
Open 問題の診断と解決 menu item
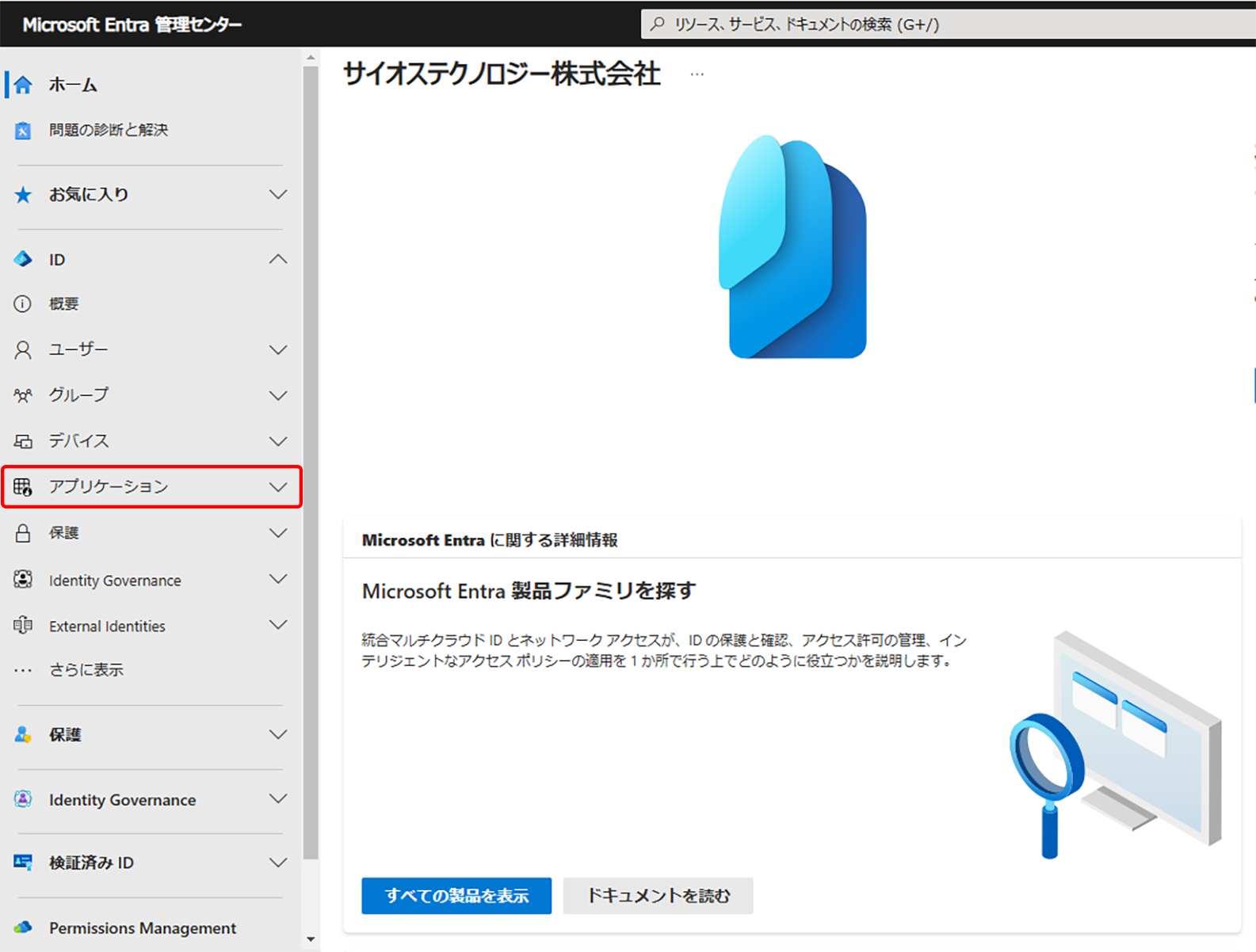click(109, 130)
